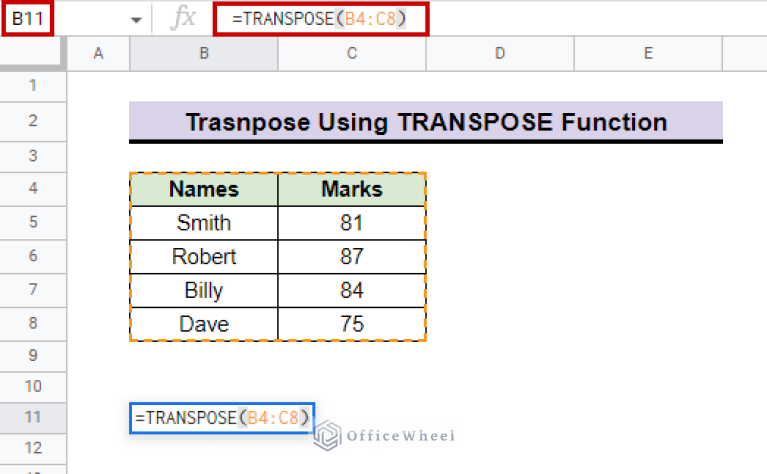The image size is (767, 474).
Task: Click the B11 name box field
Action: (28, 19)
